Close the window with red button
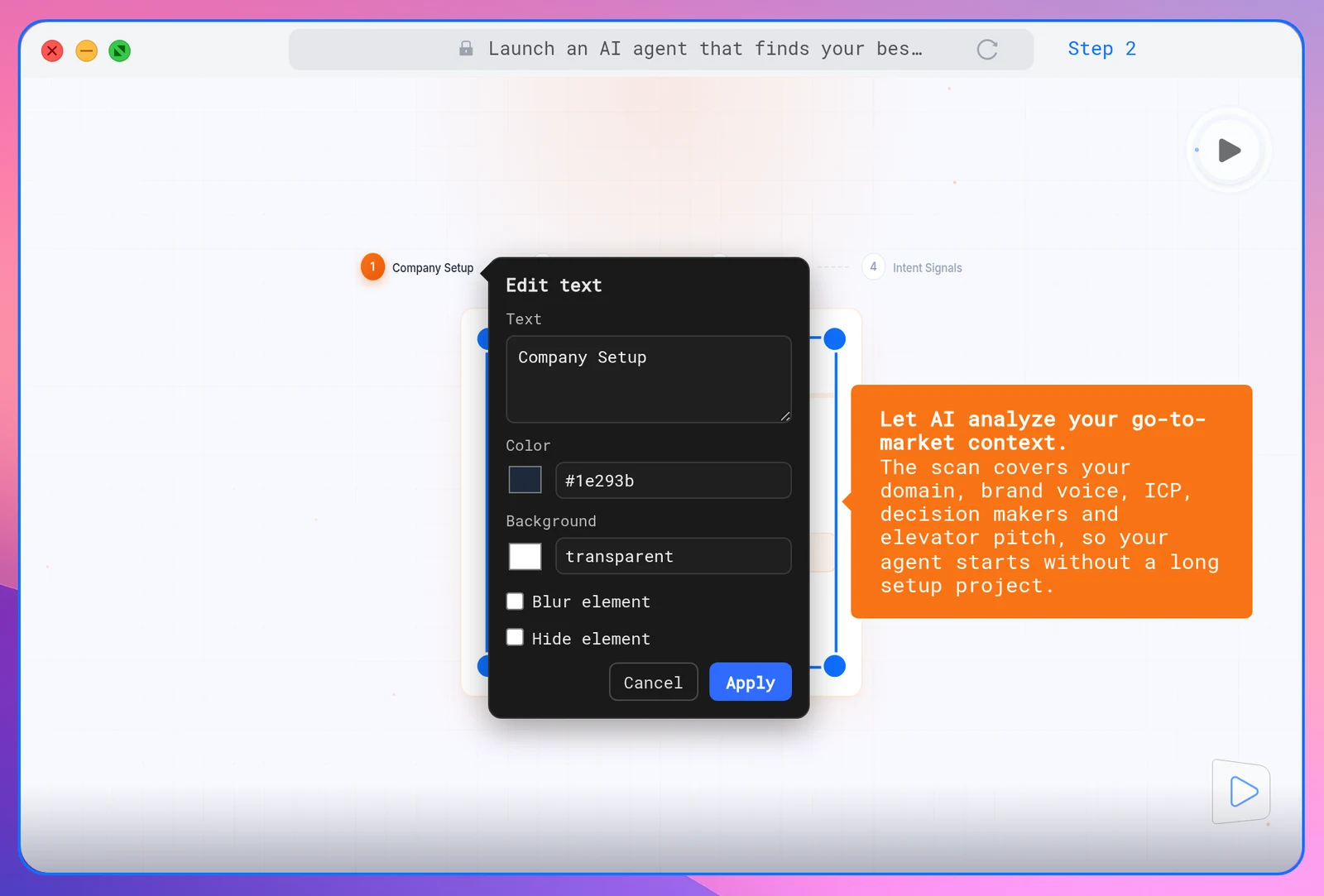This screenshot has width=1324, height=896. click(52, 50)
